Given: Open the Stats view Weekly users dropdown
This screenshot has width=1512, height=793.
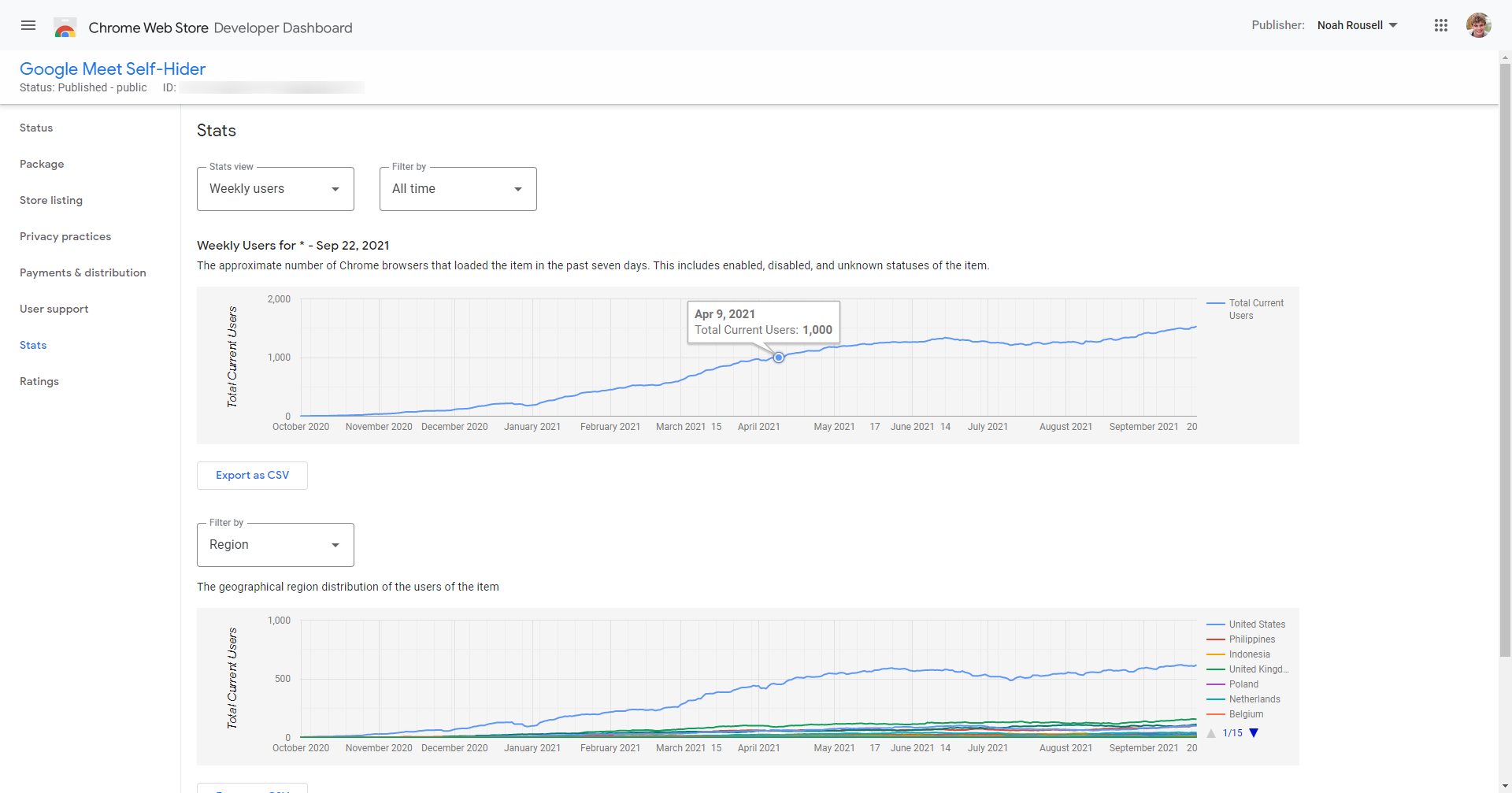Looking at the screenshot, I should (276, 189).
